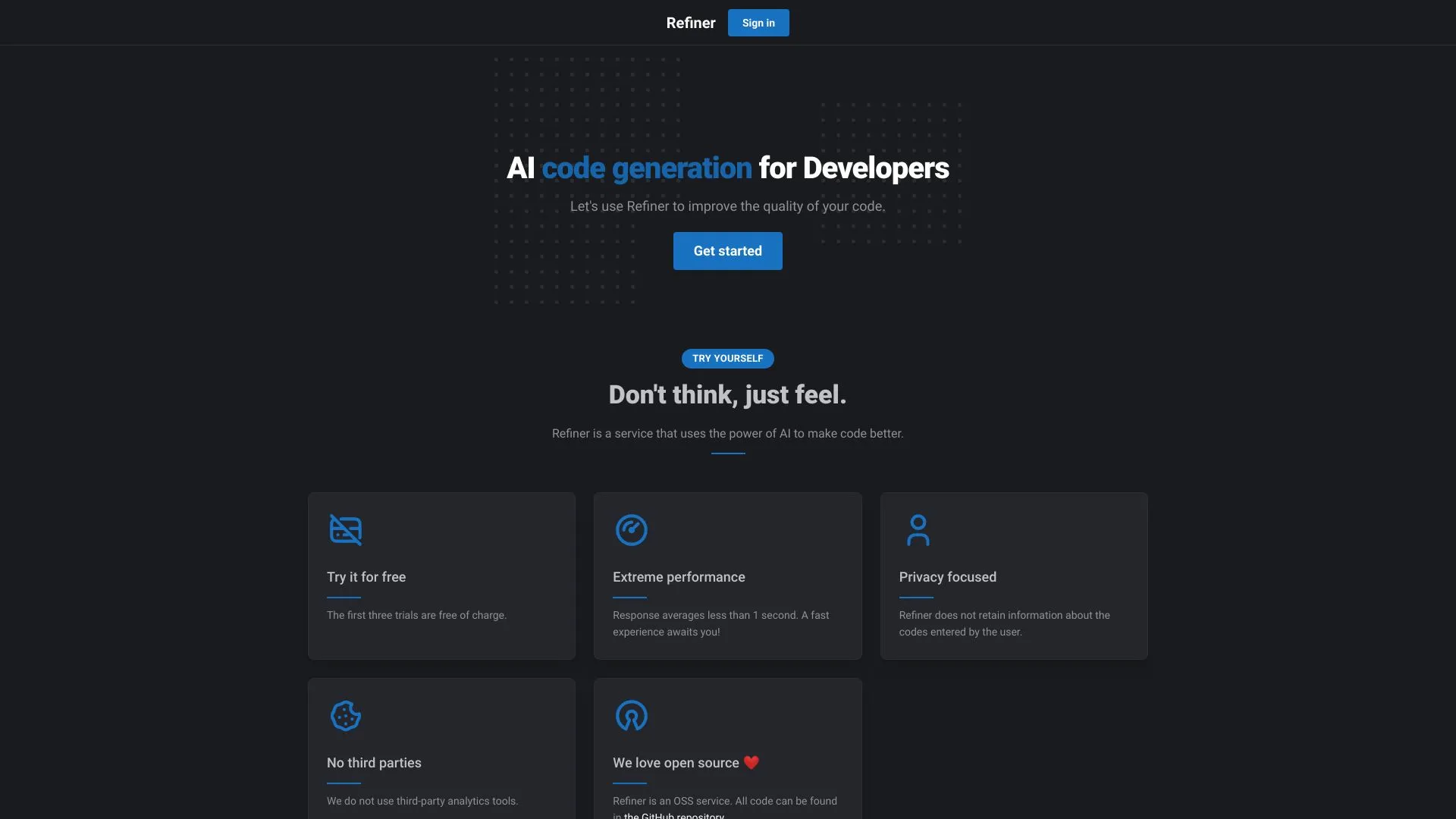
Task: Click the blue divider under the service description
Action: 727,453
